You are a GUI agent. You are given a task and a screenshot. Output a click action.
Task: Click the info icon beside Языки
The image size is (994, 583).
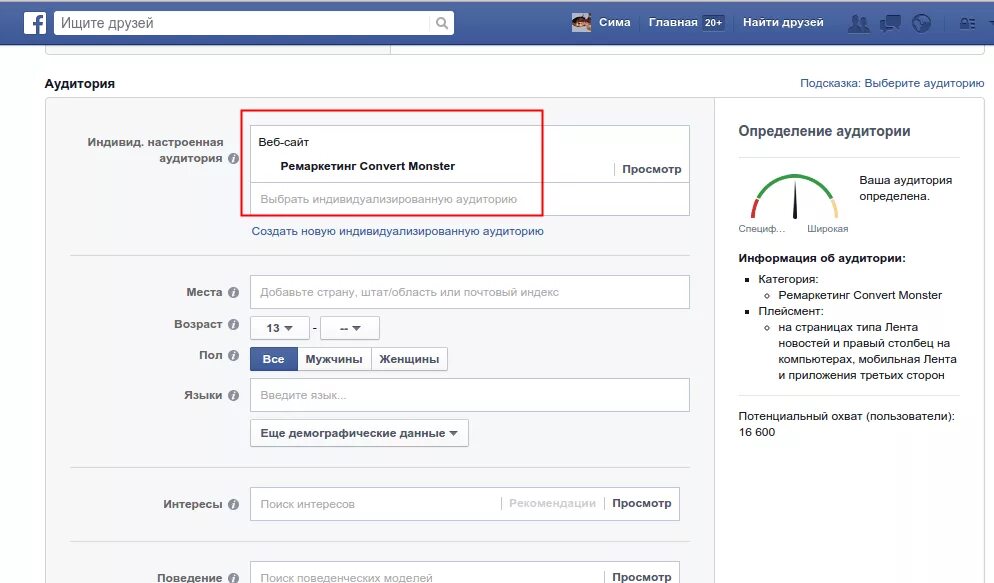(233, 395)
